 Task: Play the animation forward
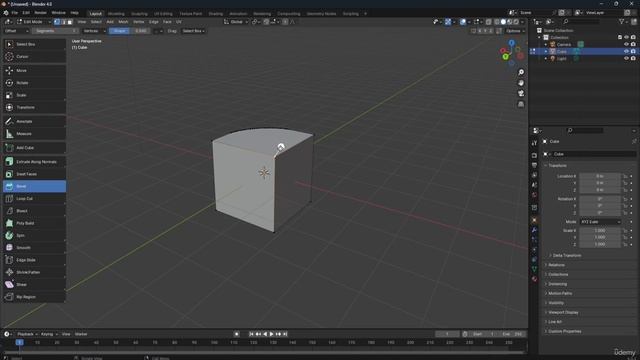(x=271, y=334)
